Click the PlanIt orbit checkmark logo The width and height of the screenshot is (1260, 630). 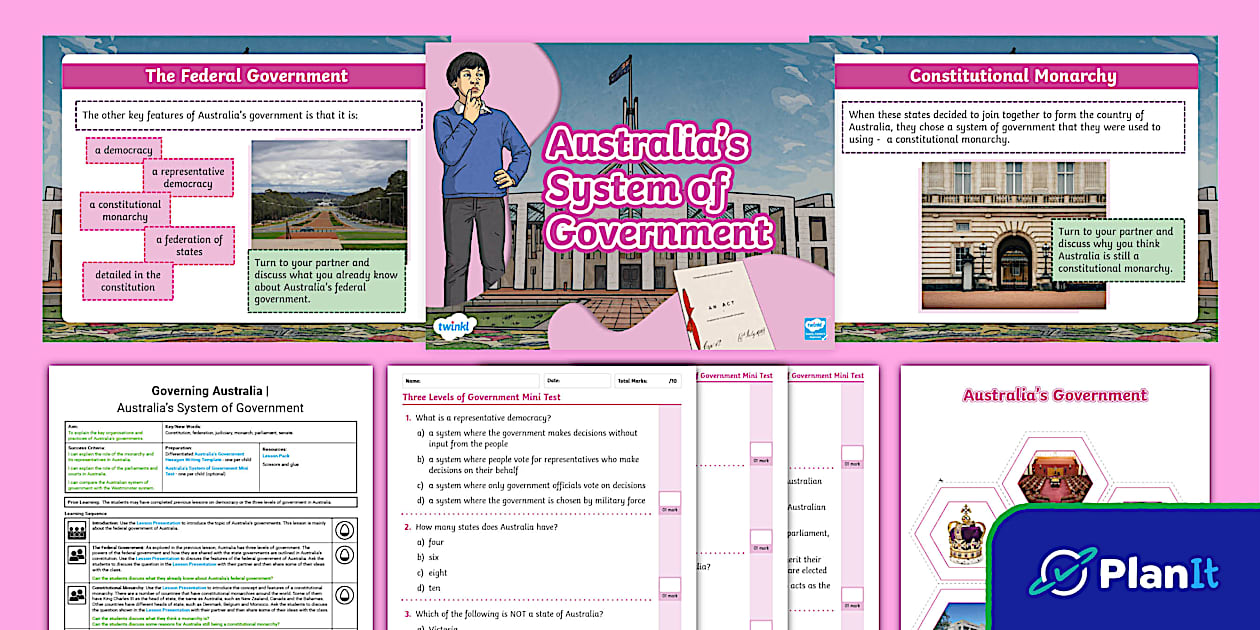[1064, 570]
